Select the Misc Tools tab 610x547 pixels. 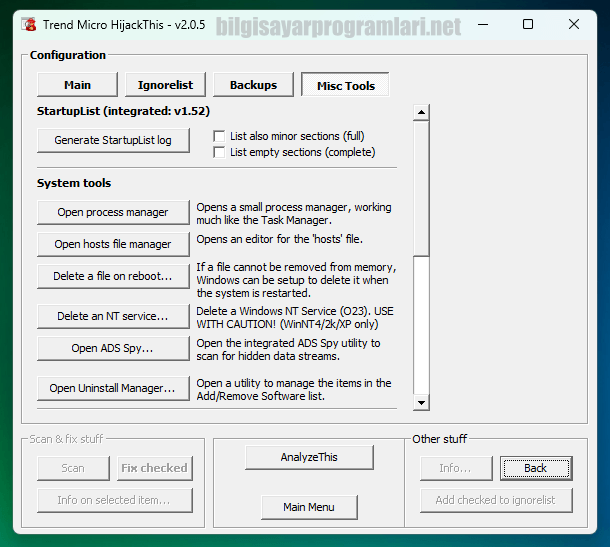(345, 85)
